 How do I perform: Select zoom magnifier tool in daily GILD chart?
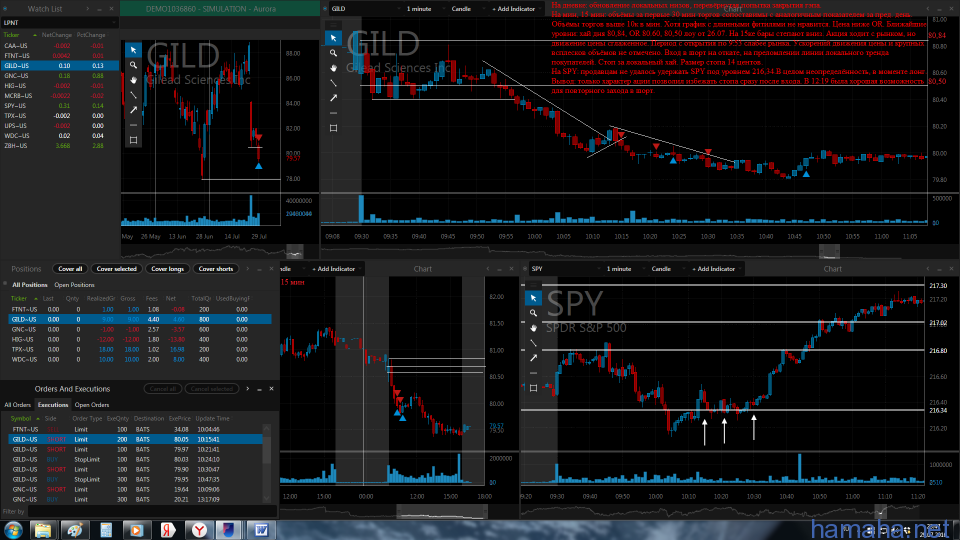point(133,65)
